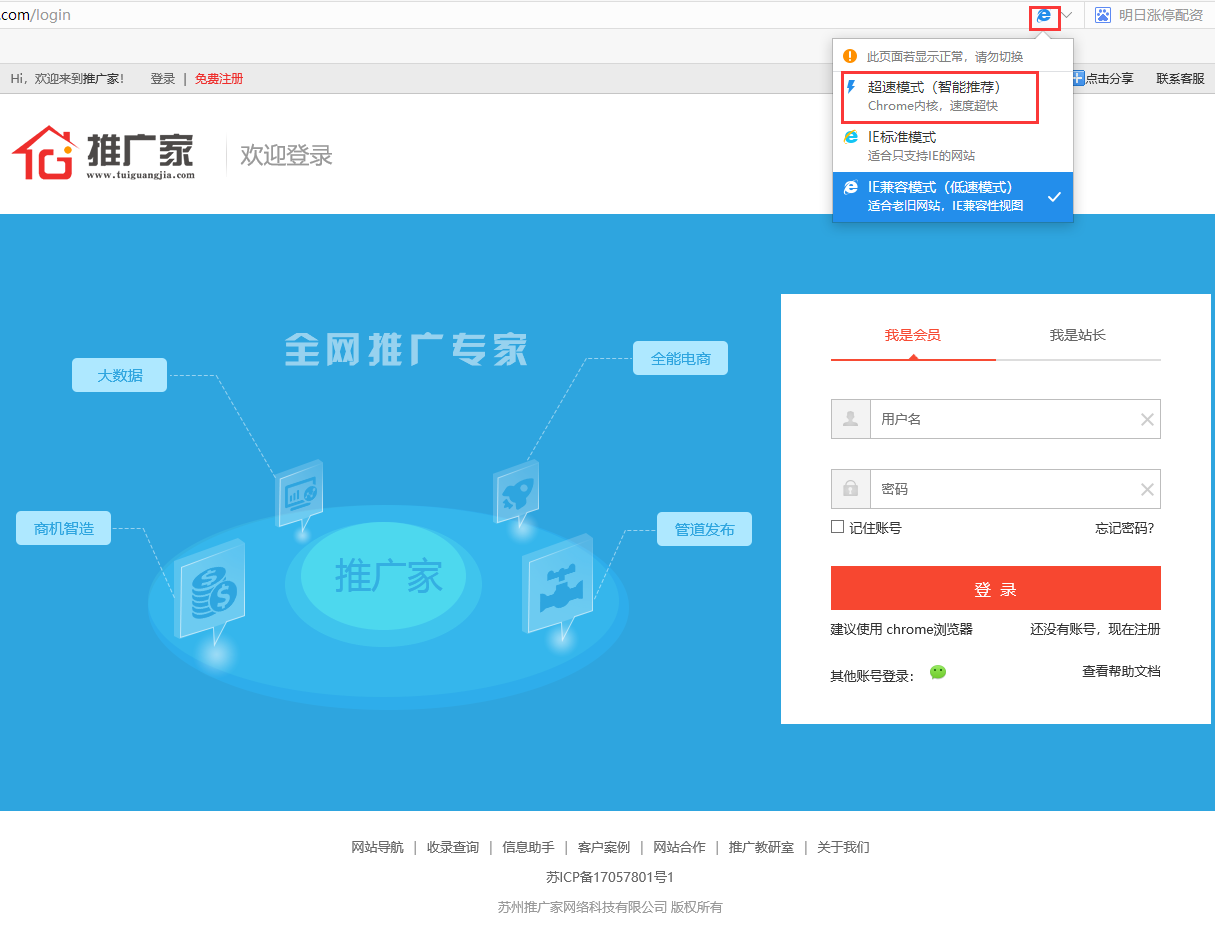Click the 建议使用 chrome浏览器 text
The height and width of the screenshot is (939, 1215).
(x=901, y=629)
